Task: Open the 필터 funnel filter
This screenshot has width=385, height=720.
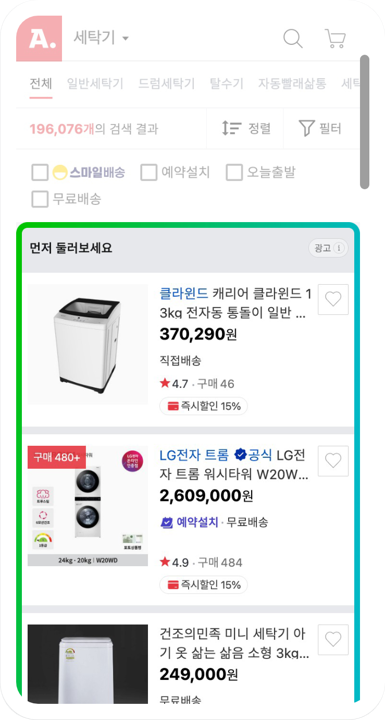Action: click(x=320, y=128)
